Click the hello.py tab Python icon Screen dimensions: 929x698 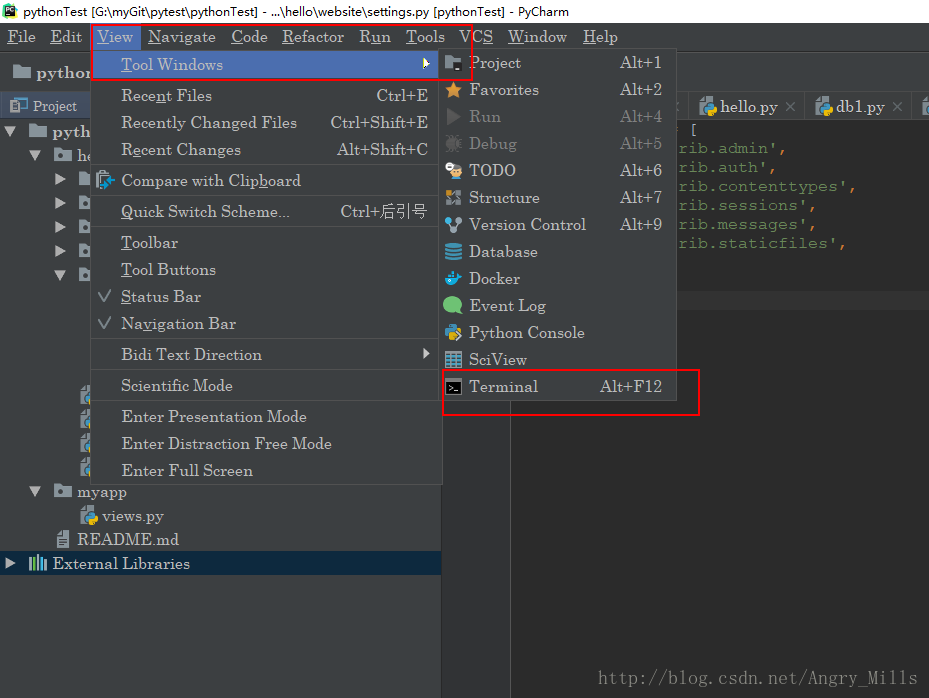tap(707, 107)
